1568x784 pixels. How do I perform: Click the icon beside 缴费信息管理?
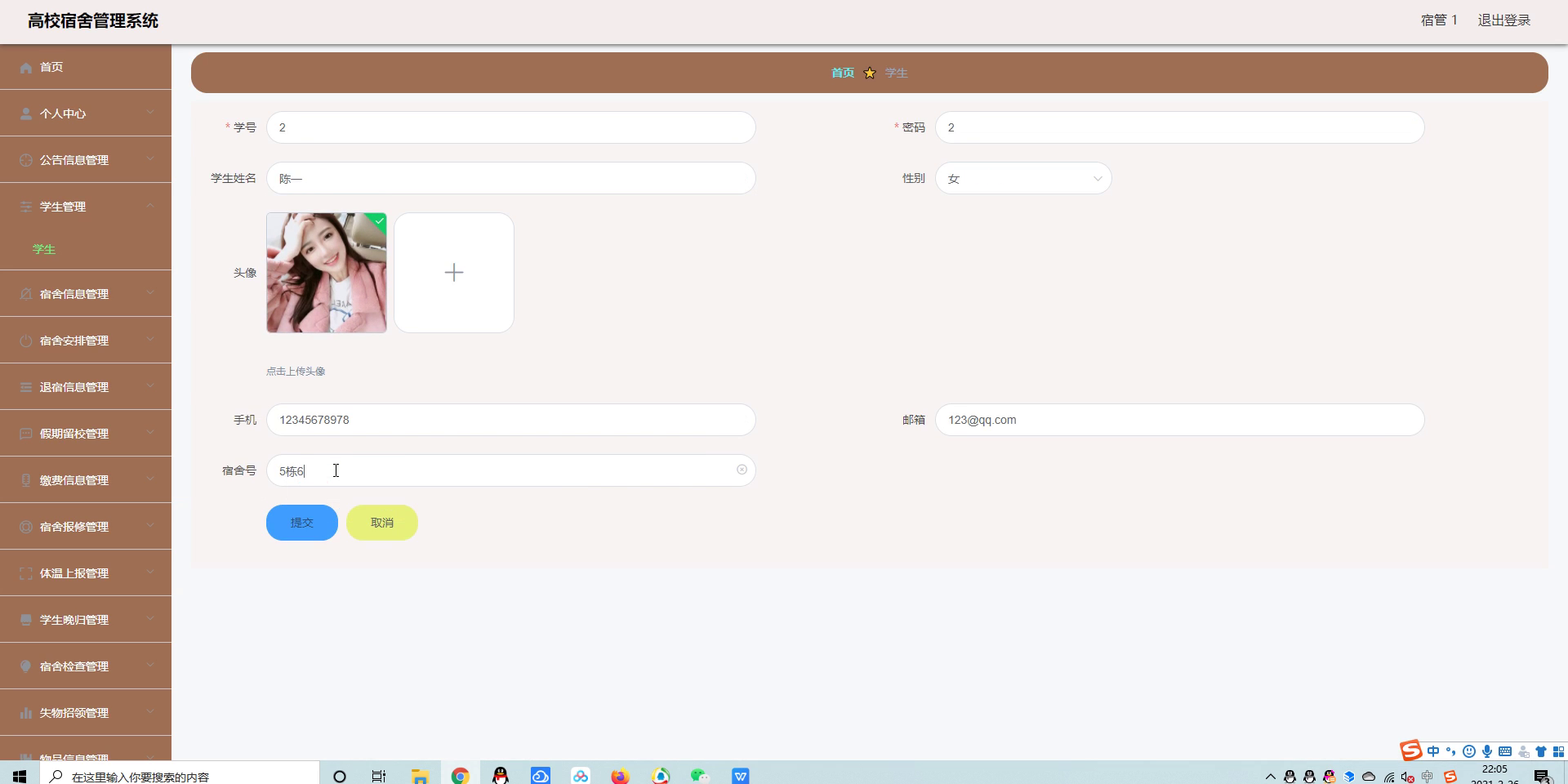26,481
